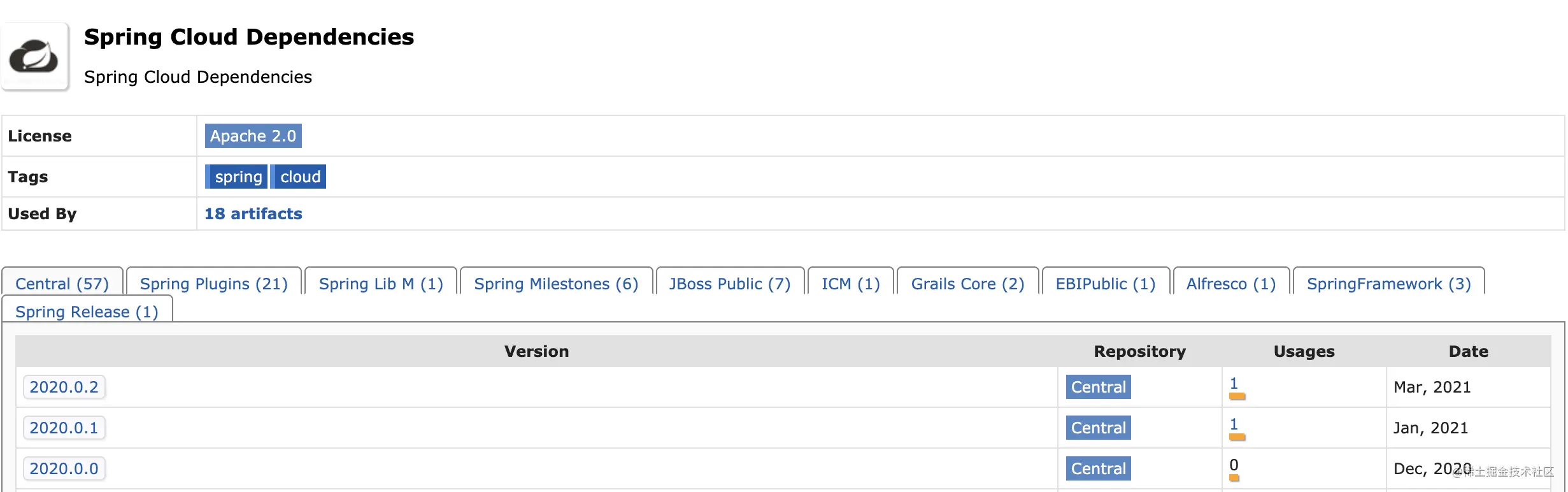This screenshot has width=1568, height=492.
Task: Open the 18 artifacts link
Action: coord(253,213)
